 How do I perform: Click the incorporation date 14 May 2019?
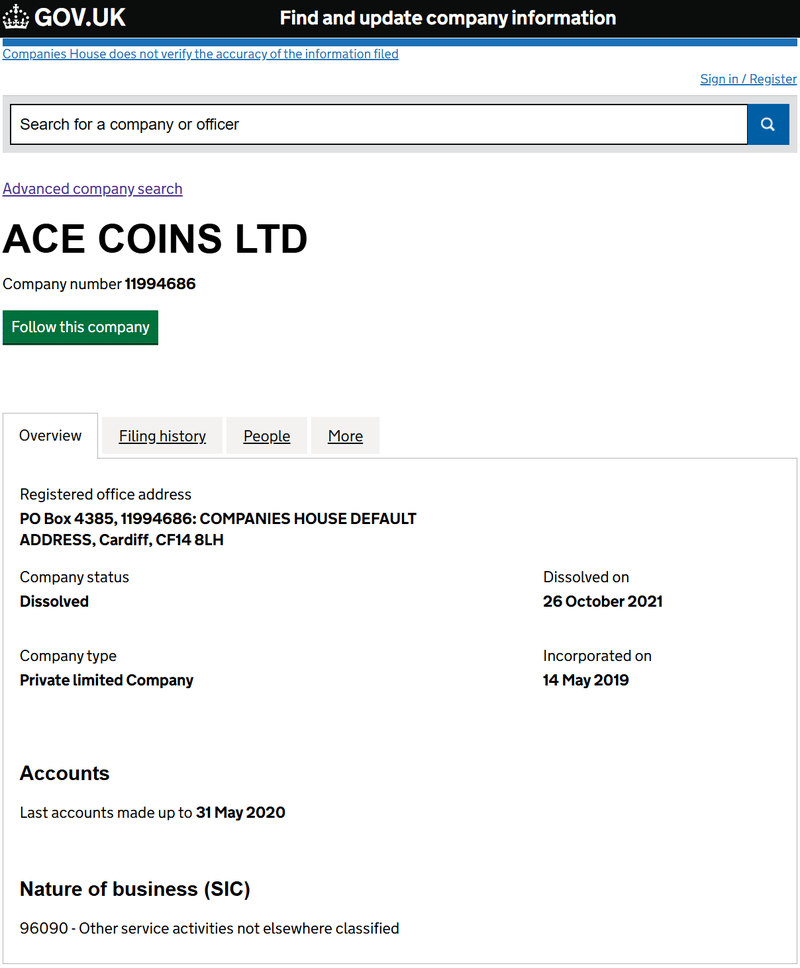click(x=586, y=680)
